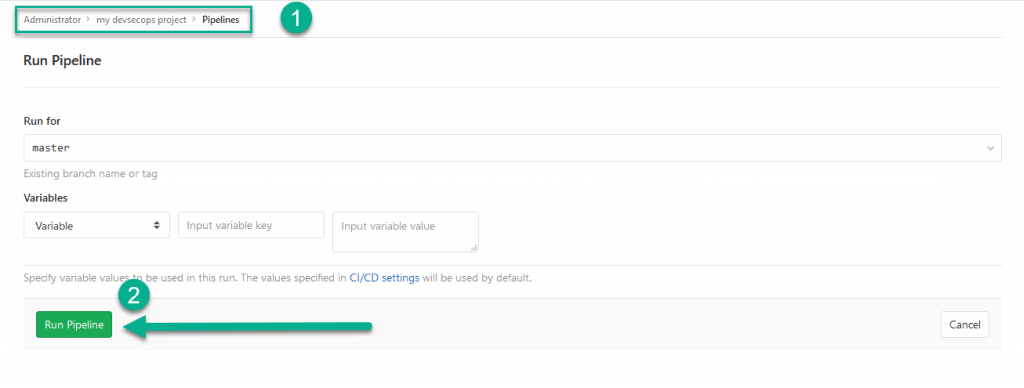Click the Cancel button

965,325
